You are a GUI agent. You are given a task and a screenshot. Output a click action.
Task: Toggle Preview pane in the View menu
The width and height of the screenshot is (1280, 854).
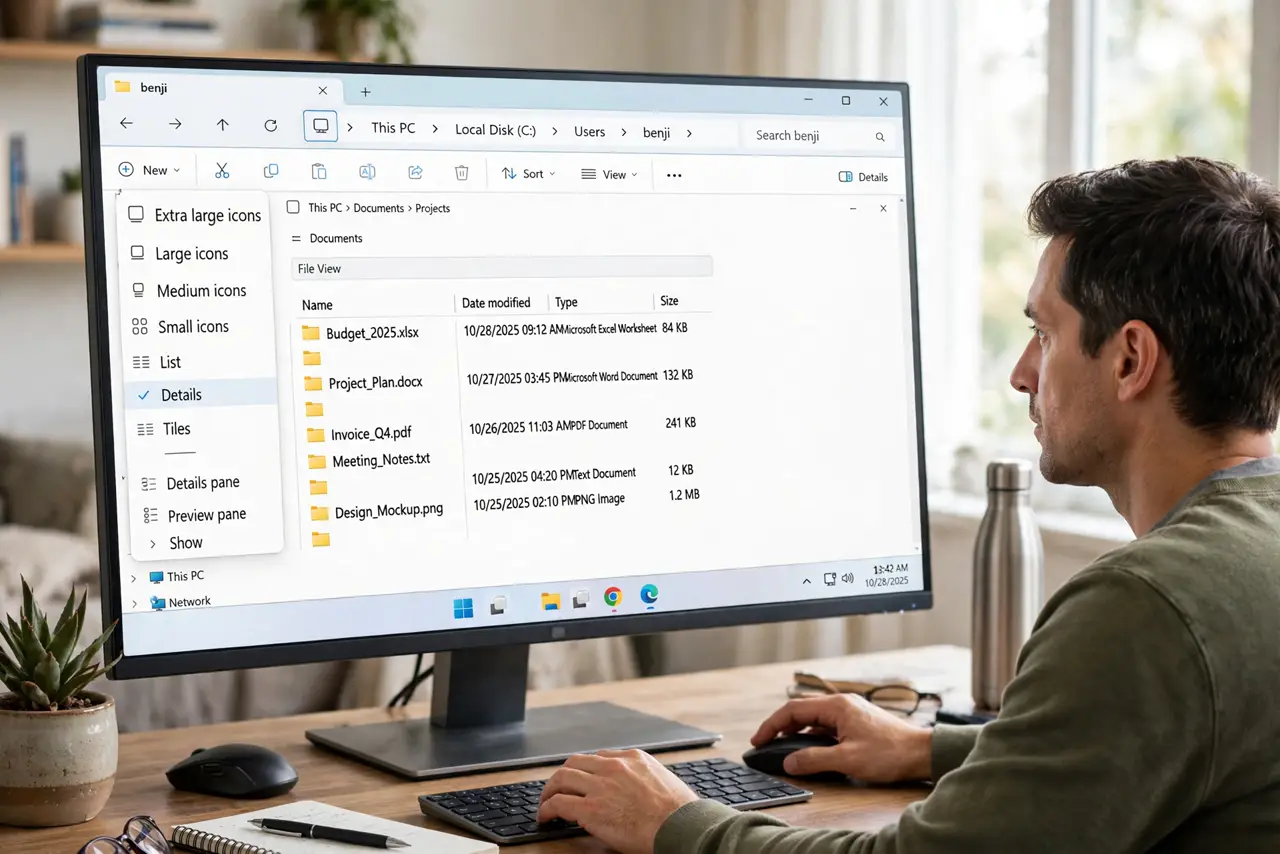(195, 515)
